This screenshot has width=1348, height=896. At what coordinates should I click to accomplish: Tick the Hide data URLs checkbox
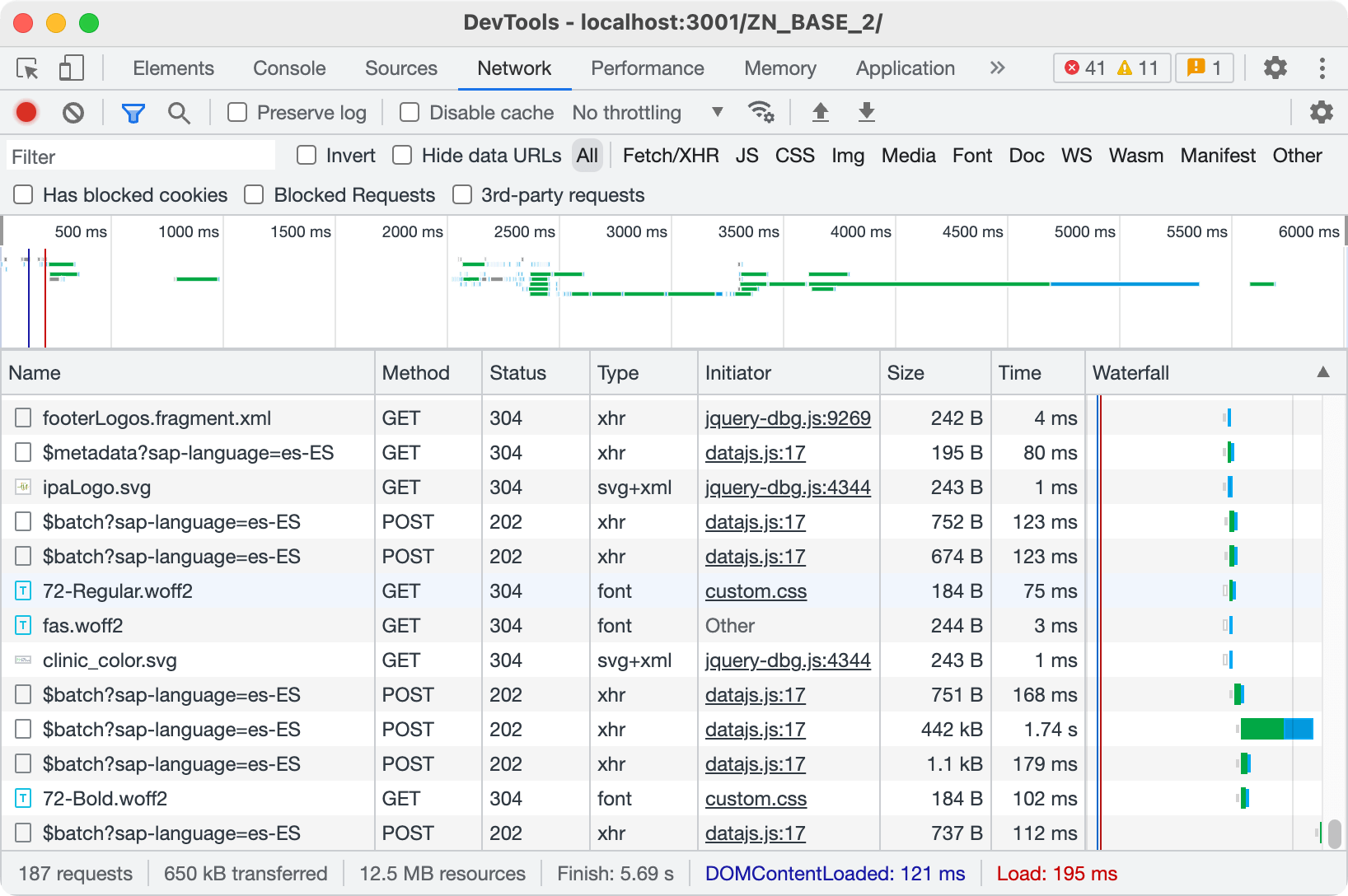pos(402,156)
